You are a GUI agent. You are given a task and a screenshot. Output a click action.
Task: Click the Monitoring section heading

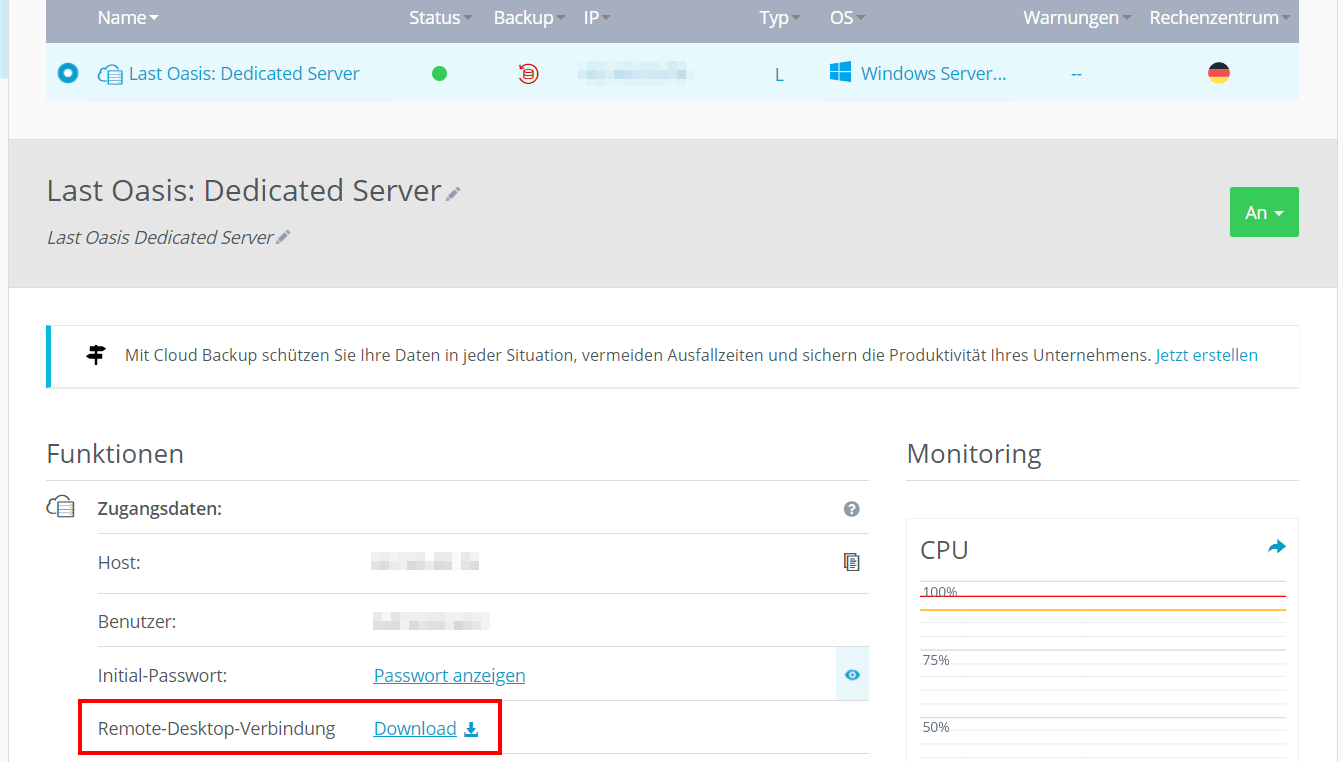(x=974, y=454)
